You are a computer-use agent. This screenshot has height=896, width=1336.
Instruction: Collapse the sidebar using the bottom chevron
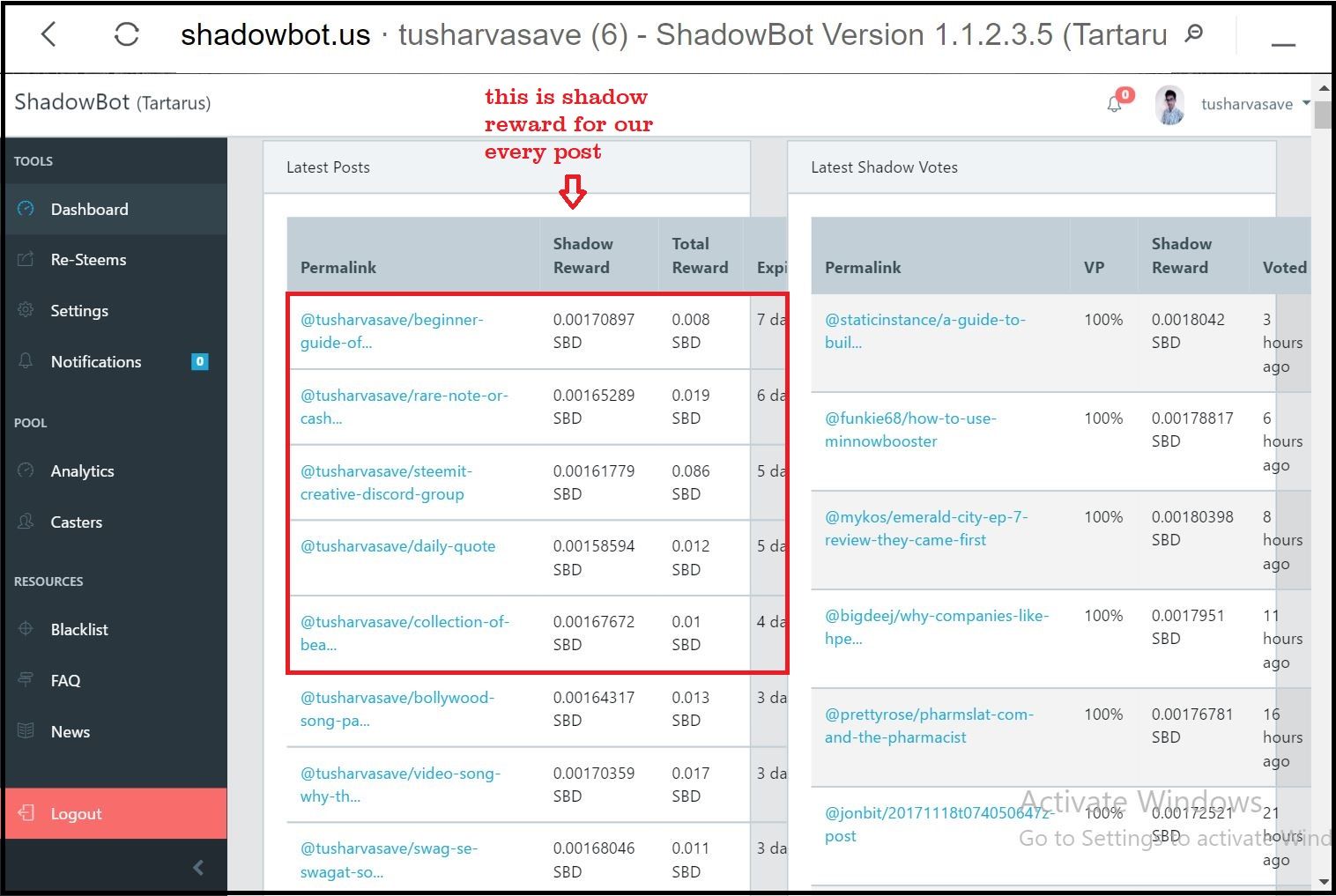(198, 867)
